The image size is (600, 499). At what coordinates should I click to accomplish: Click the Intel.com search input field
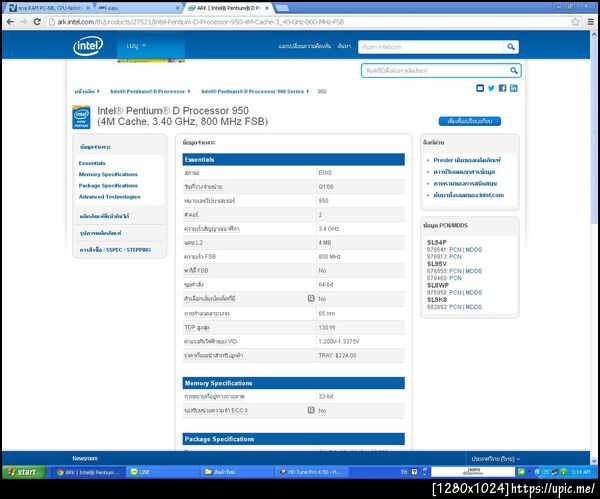pyautogui.click(x=432, y=47)
